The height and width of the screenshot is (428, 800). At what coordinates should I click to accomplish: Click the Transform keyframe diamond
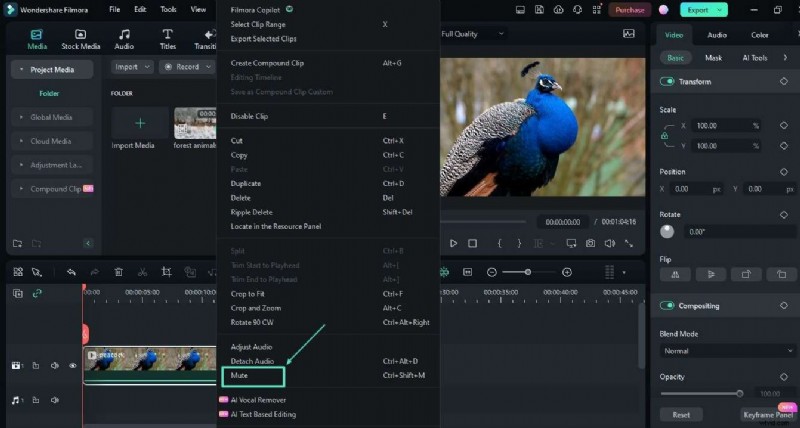click(784, 82)
